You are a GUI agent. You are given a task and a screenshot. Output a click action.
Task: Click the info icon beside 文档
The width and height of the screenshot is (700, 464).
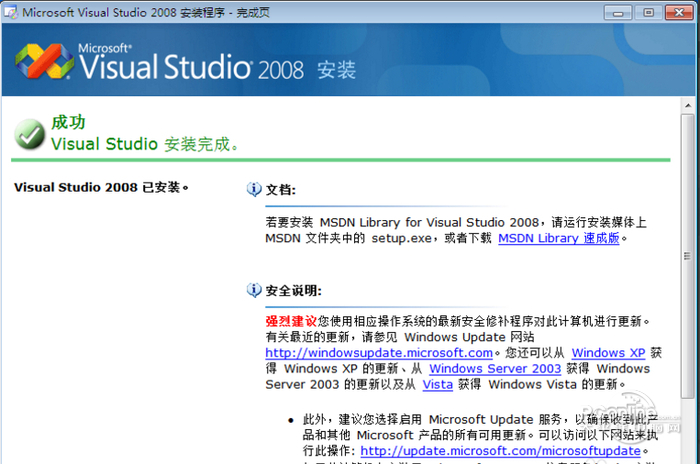click(x=254, y=189)
